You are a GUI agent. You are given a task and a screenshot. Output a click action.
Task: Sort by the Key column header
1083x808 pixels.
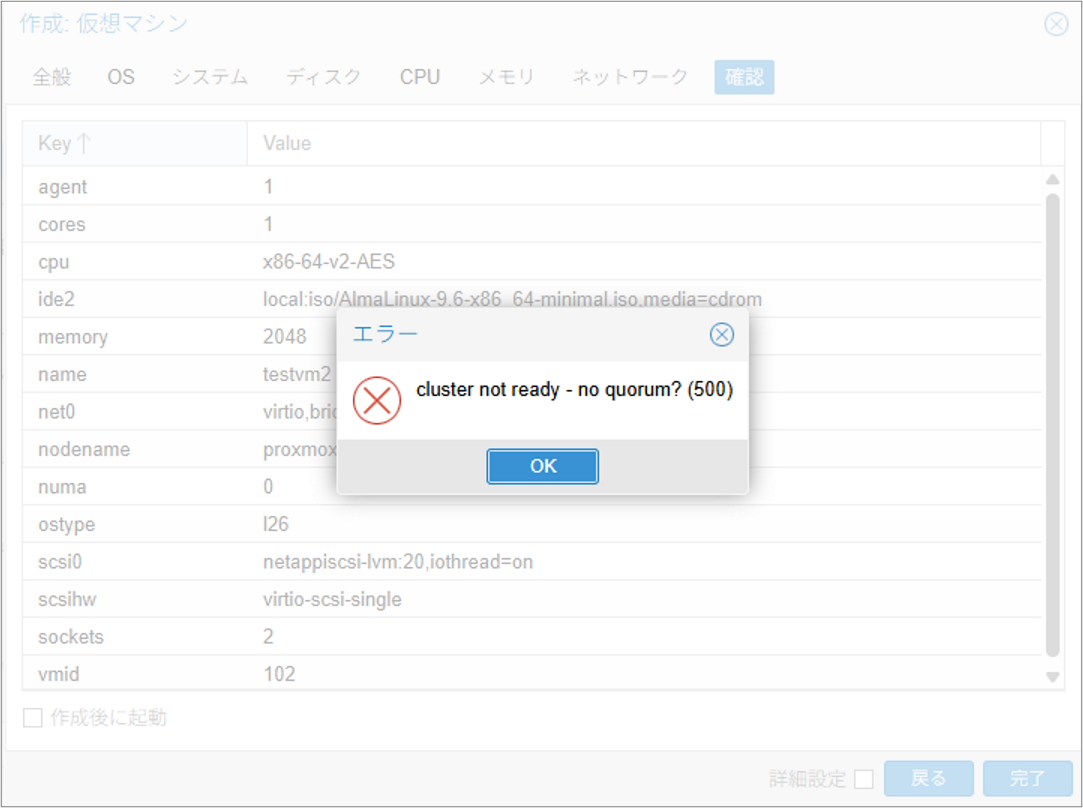point(134,143)
